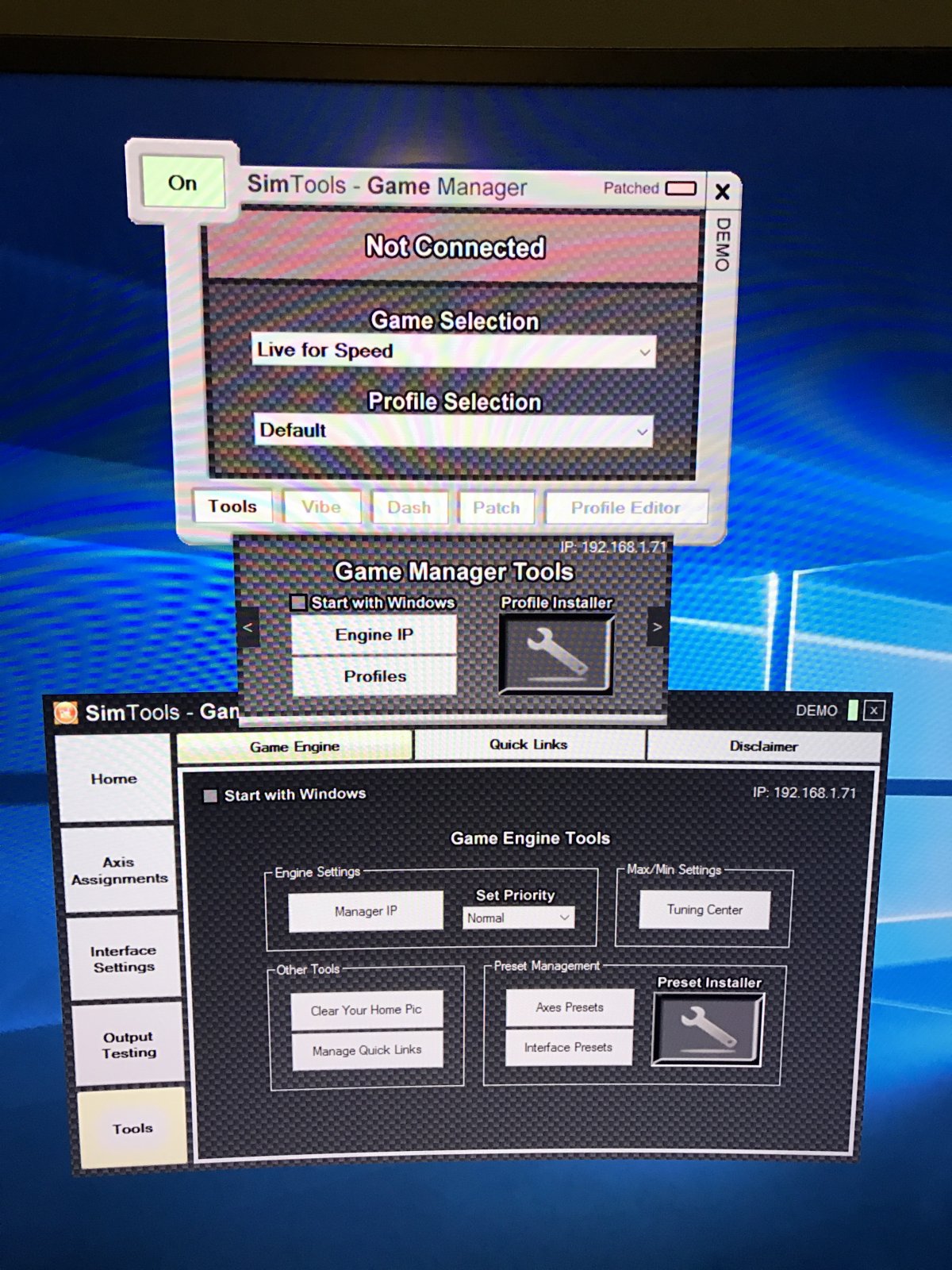Select the Patch tab
Screen dimensions: 952x1270
coord(497,507)
